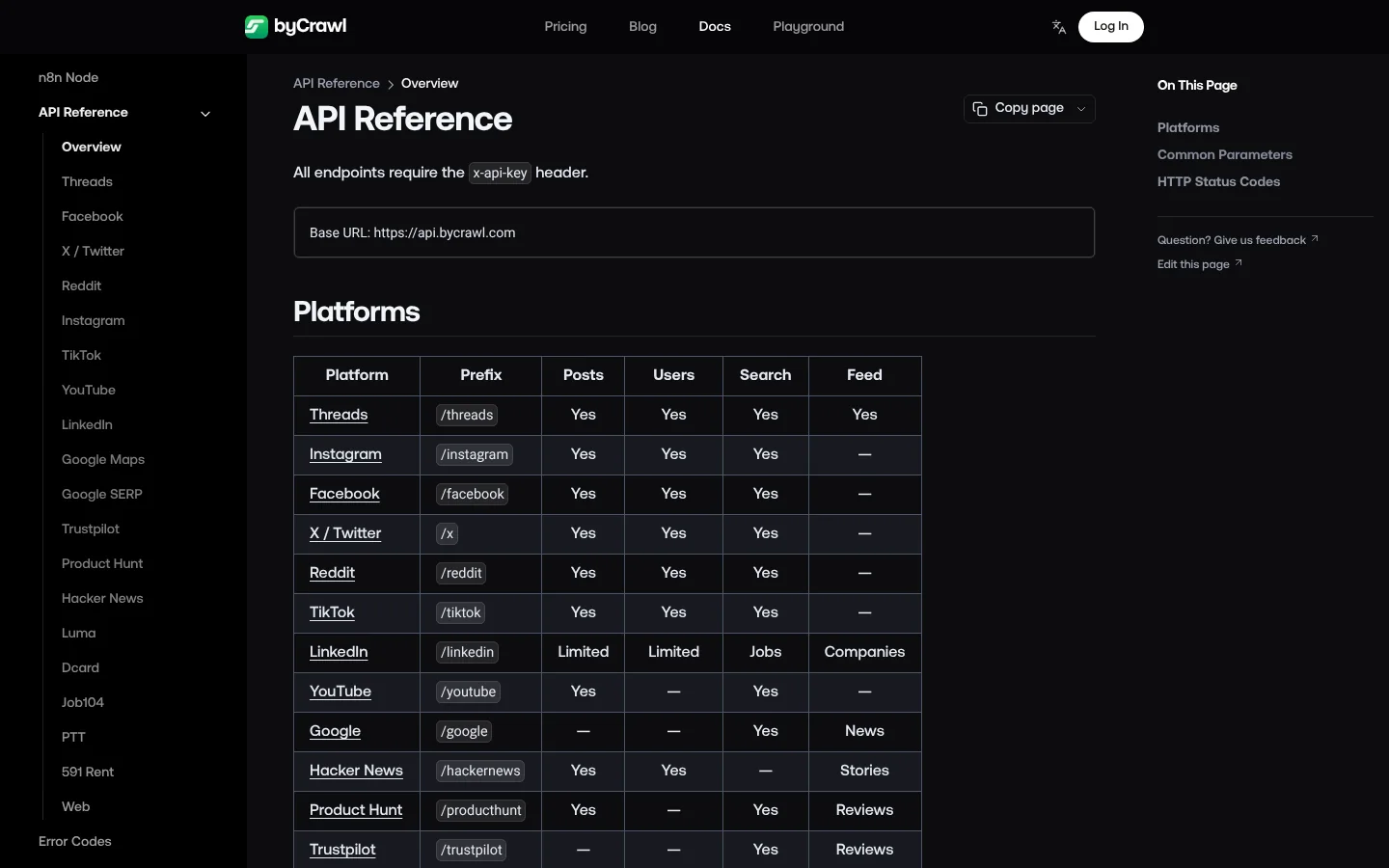Click the LinkedIn link in the table

pyautogui.click(x=339, y=652)
